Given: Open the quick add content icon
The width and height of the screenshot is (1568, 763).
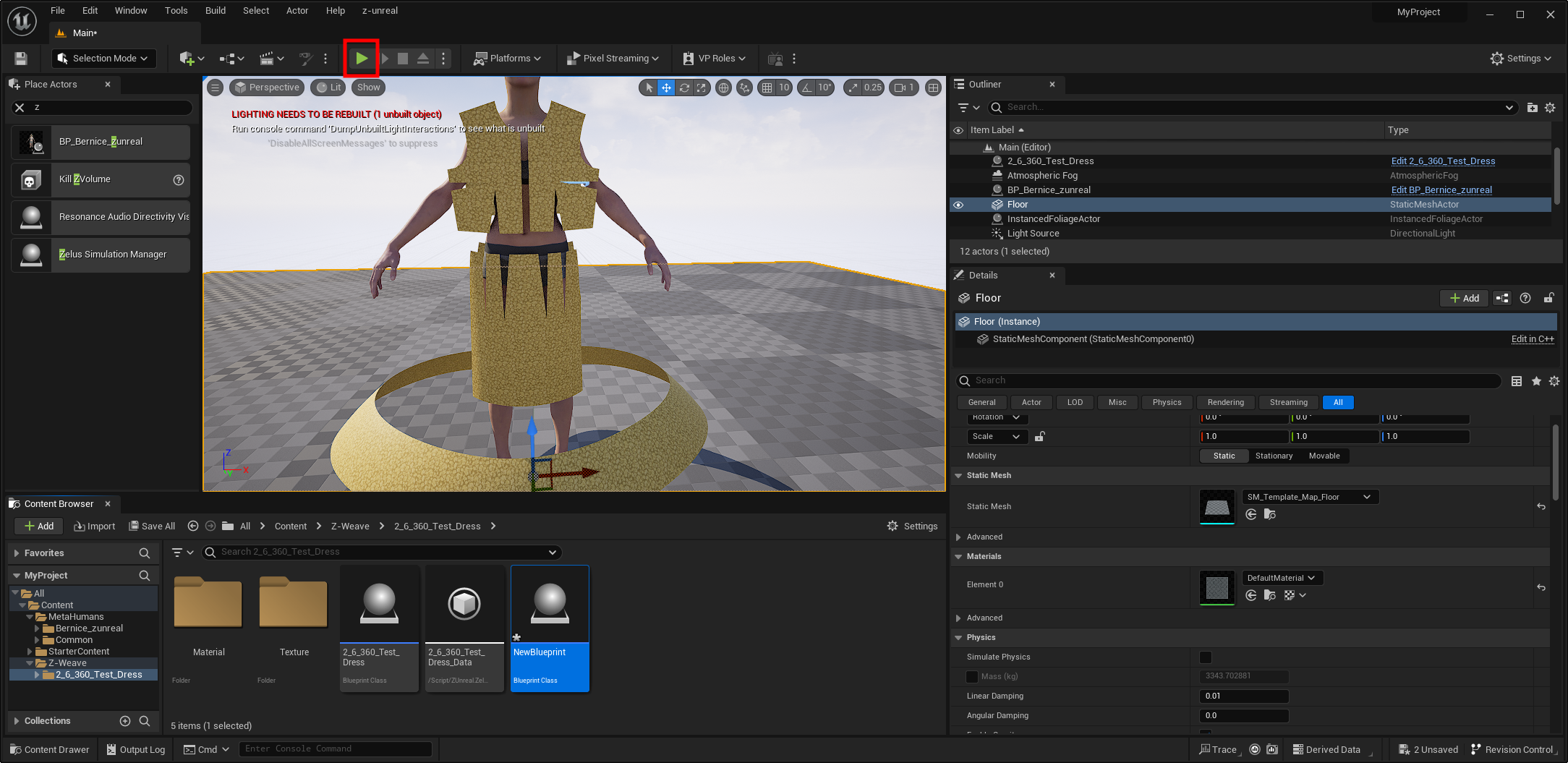Looking at the screenshot, I should 192,59.
